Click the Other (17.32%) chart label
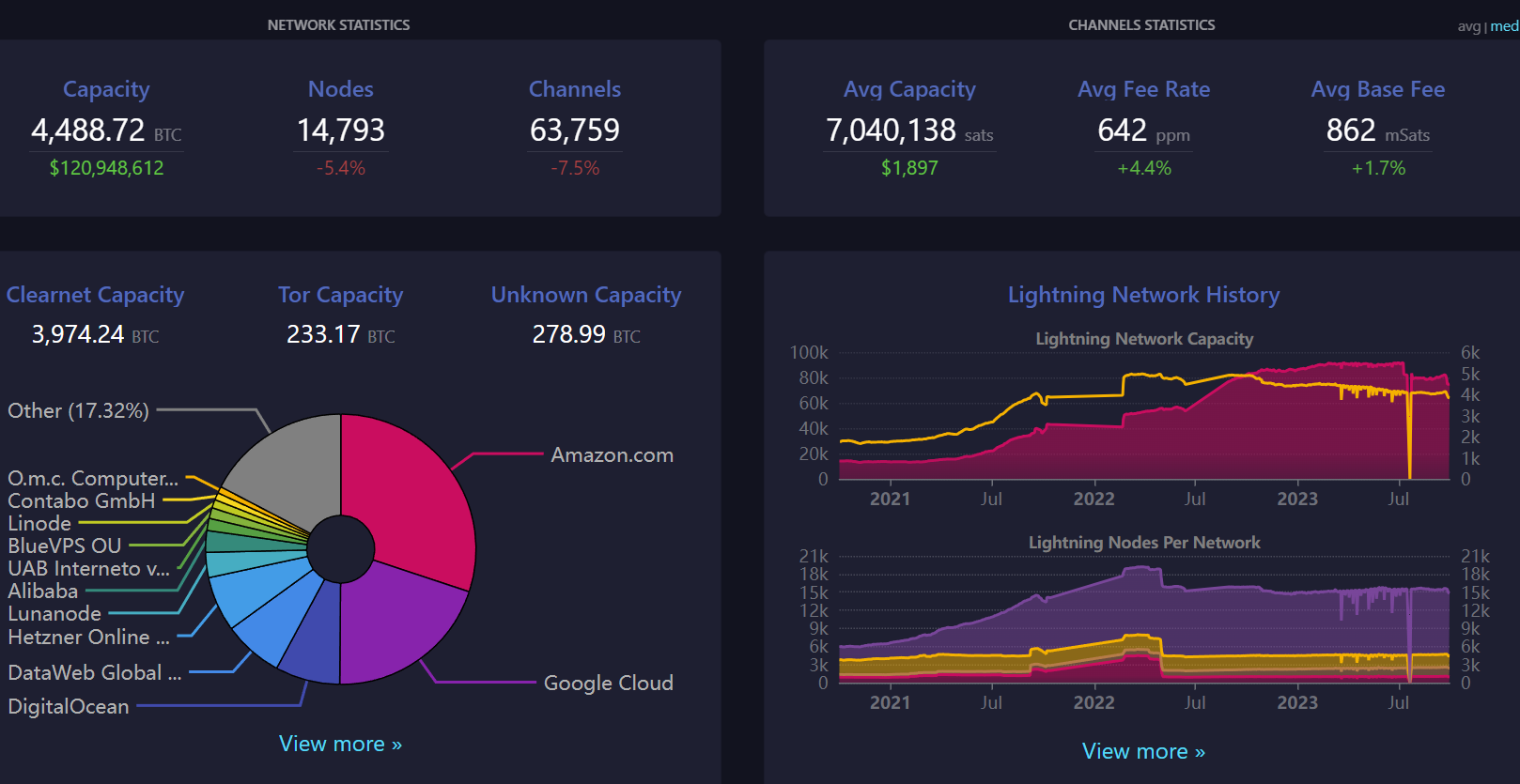Screen dimensions: 1520x784 (x=78, y=410)
